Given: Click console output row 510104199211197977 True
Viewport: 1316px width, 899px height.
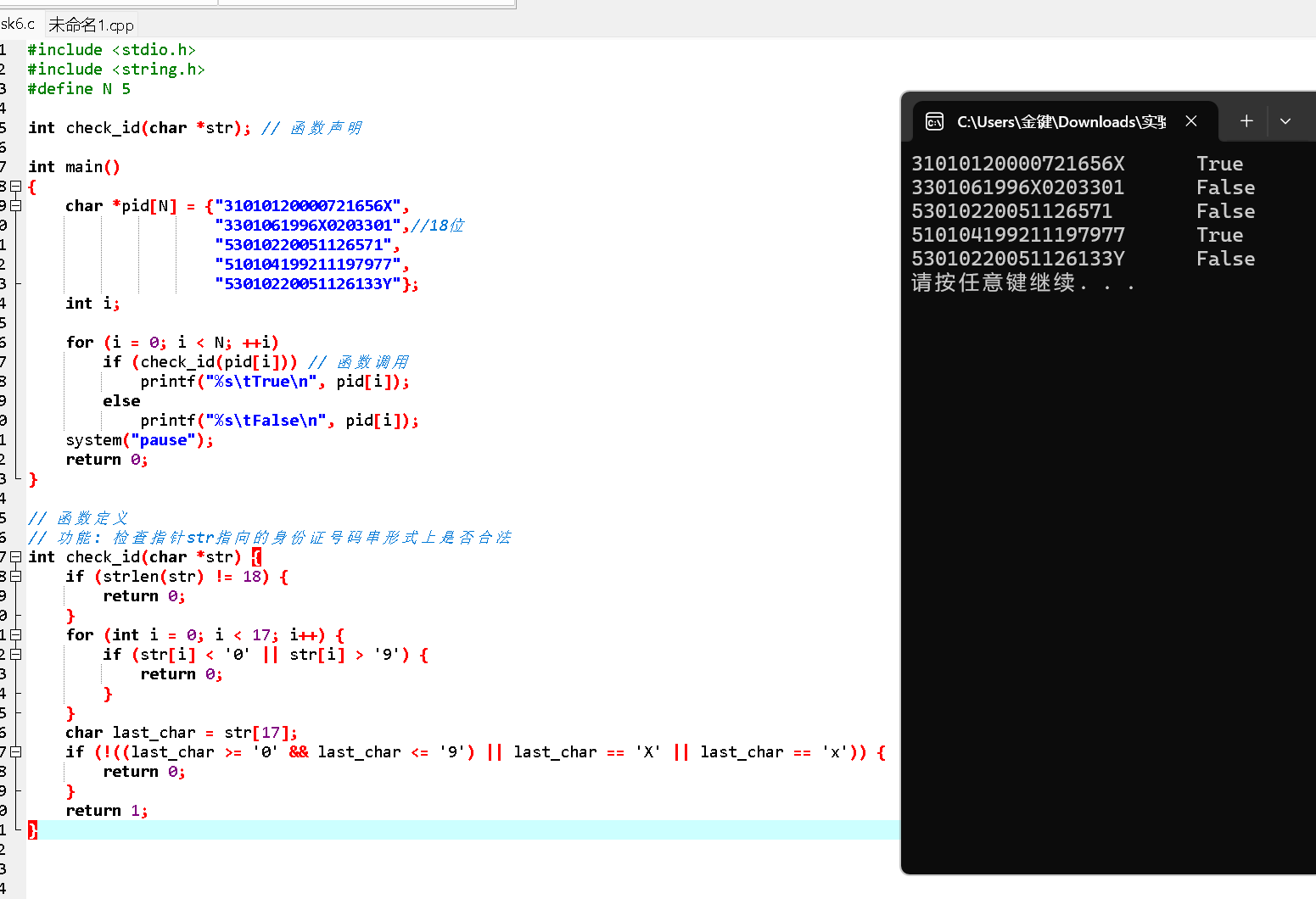Looking at the screenshot, I should 1078,235.
